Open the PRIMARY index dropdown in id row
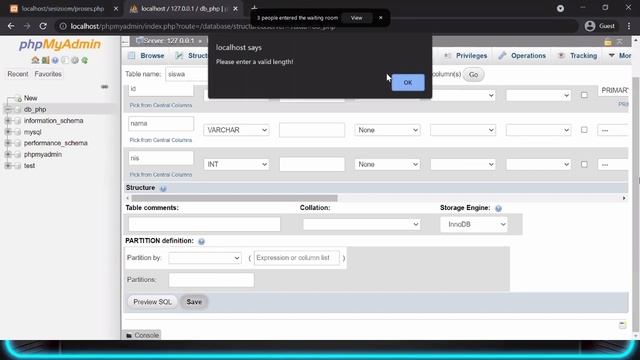Viewport: 640px width, 360px height. [613, 90]
